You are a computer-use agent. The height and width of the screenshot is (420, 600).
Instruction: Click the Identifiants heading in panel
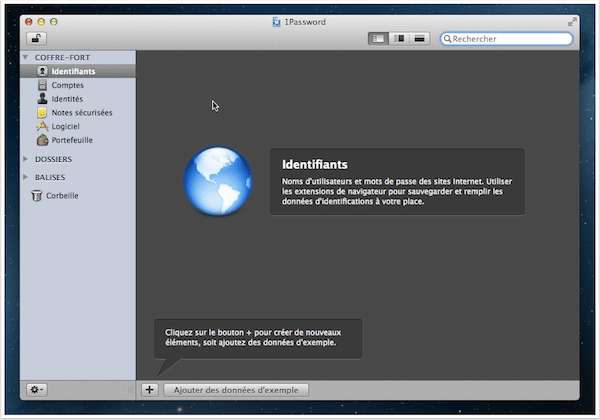tap(315, 164)
